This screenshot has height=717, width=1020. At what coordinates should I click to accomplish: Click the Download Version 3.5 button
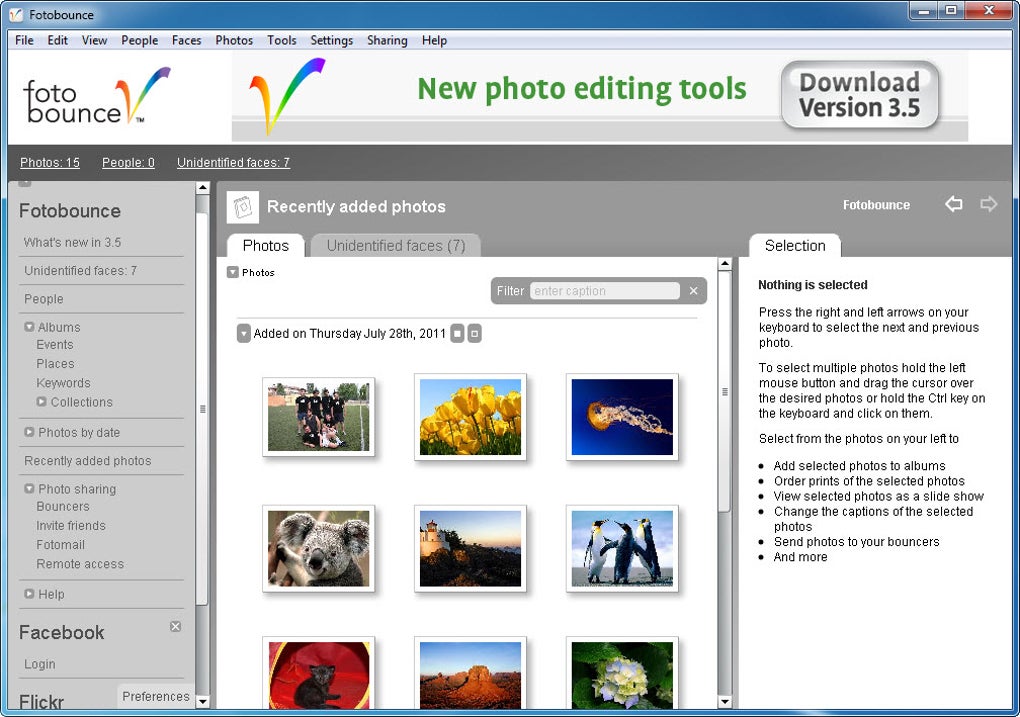click(859, 95)
